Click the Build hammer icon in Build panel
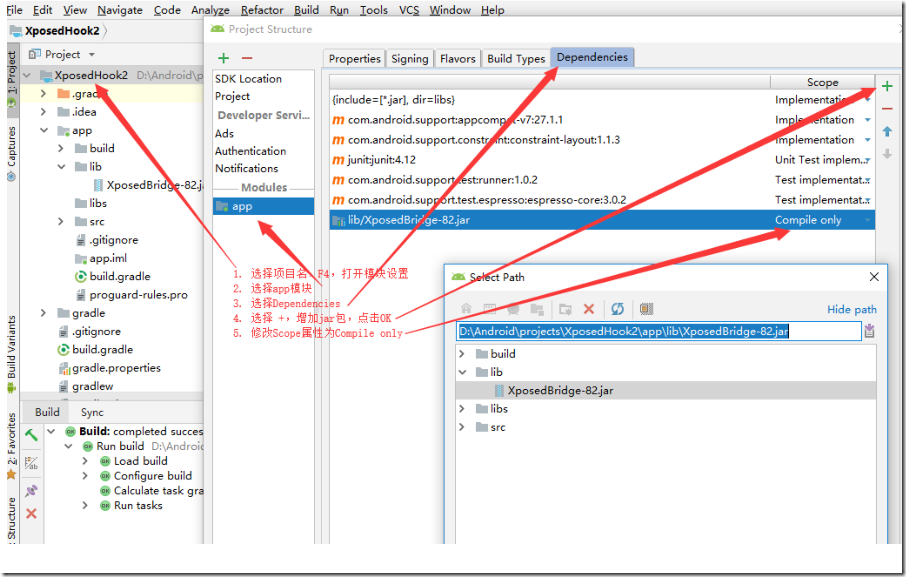 (x=32, y=435)
